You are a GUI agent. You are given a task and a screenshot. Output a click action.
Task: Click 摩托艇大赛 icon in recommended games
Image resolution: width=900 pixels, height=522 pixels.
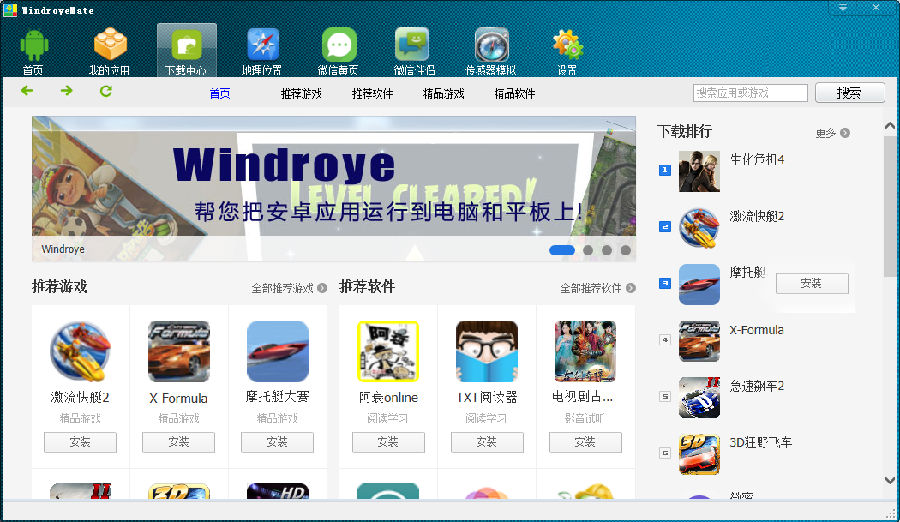tap(278, 351)
